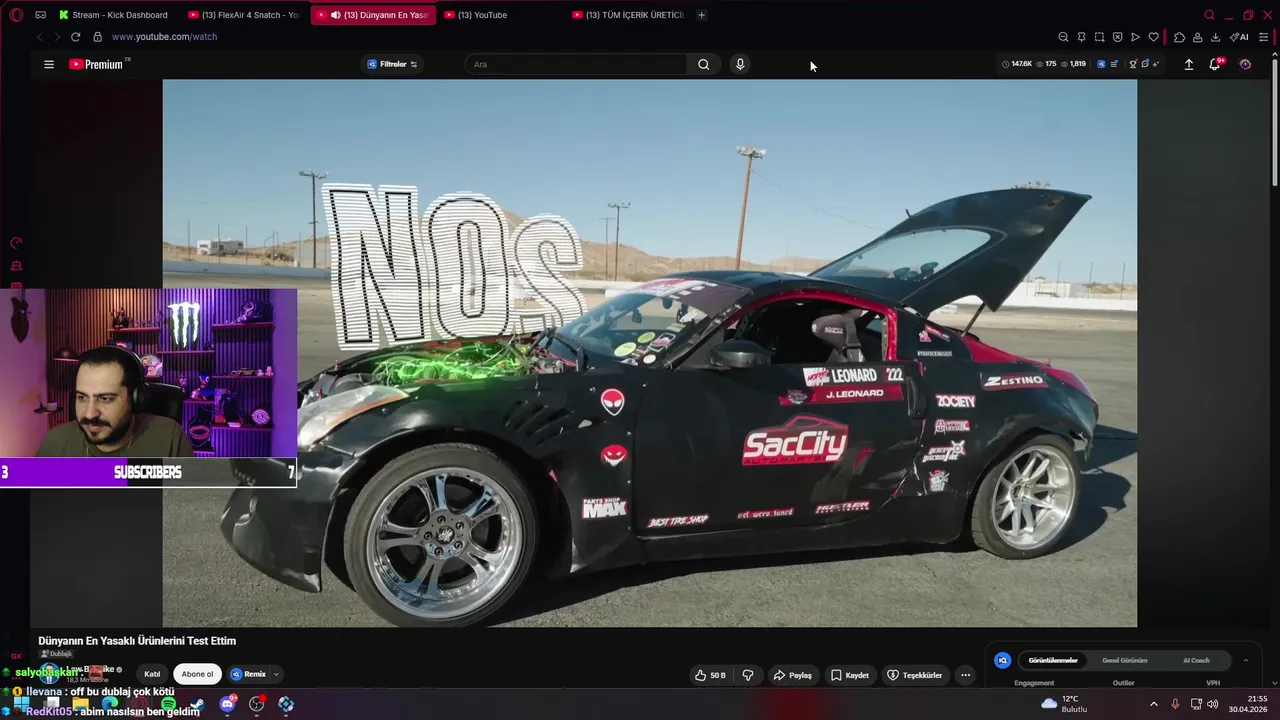This screenshot has width=1280, height=720.
Task: Open the extensions cube icon
Action: pos(1179,37)
